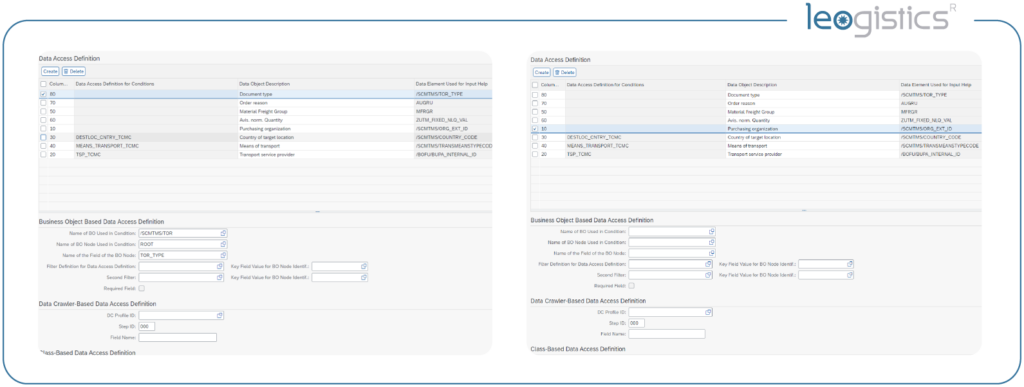1024x387 pixels.
Task: Right panel: click the Step ID field showing 000
Action: click(636, 323)
